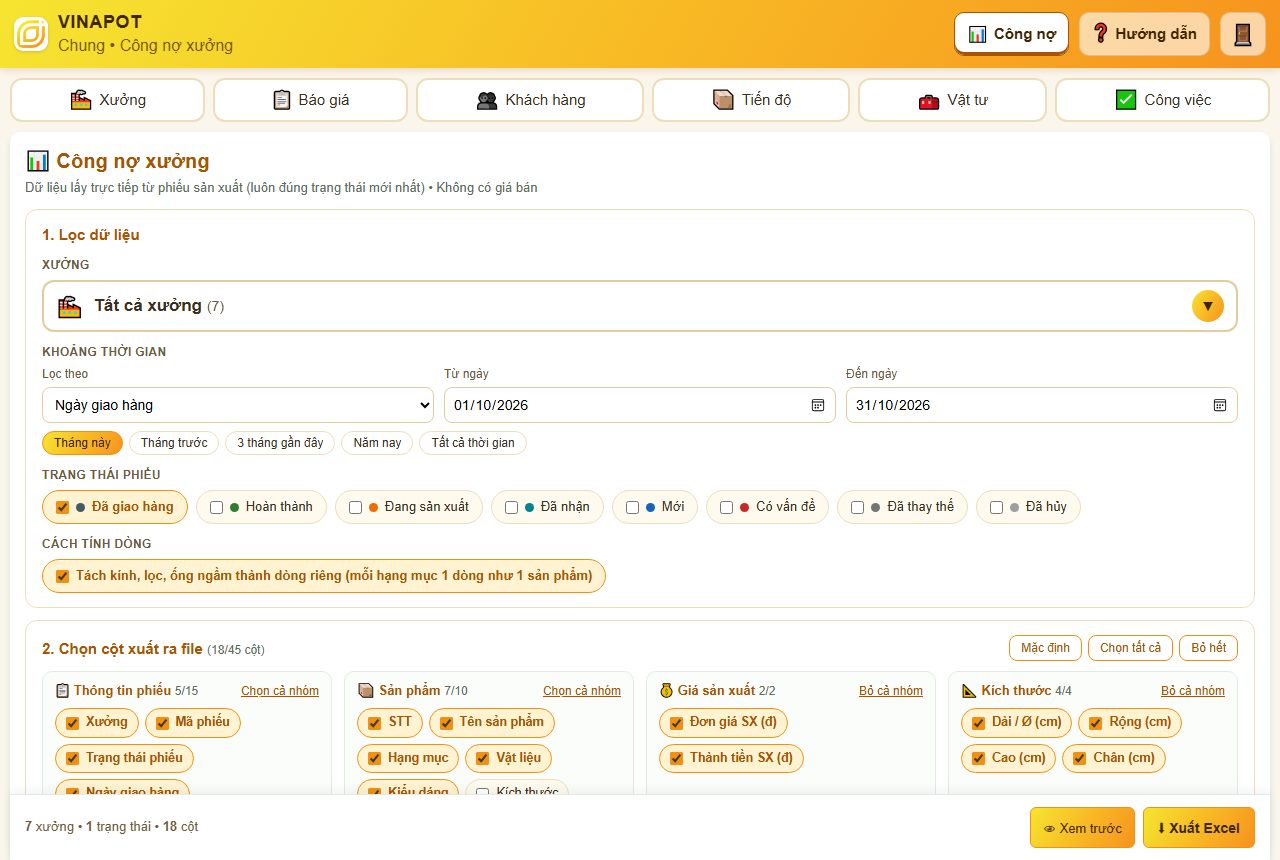The width and height of the screenshot is (1280, 860).
Task: Open calendar picker in Đến ngày field
Action: pyautogui.click(x=1219, y=405)
